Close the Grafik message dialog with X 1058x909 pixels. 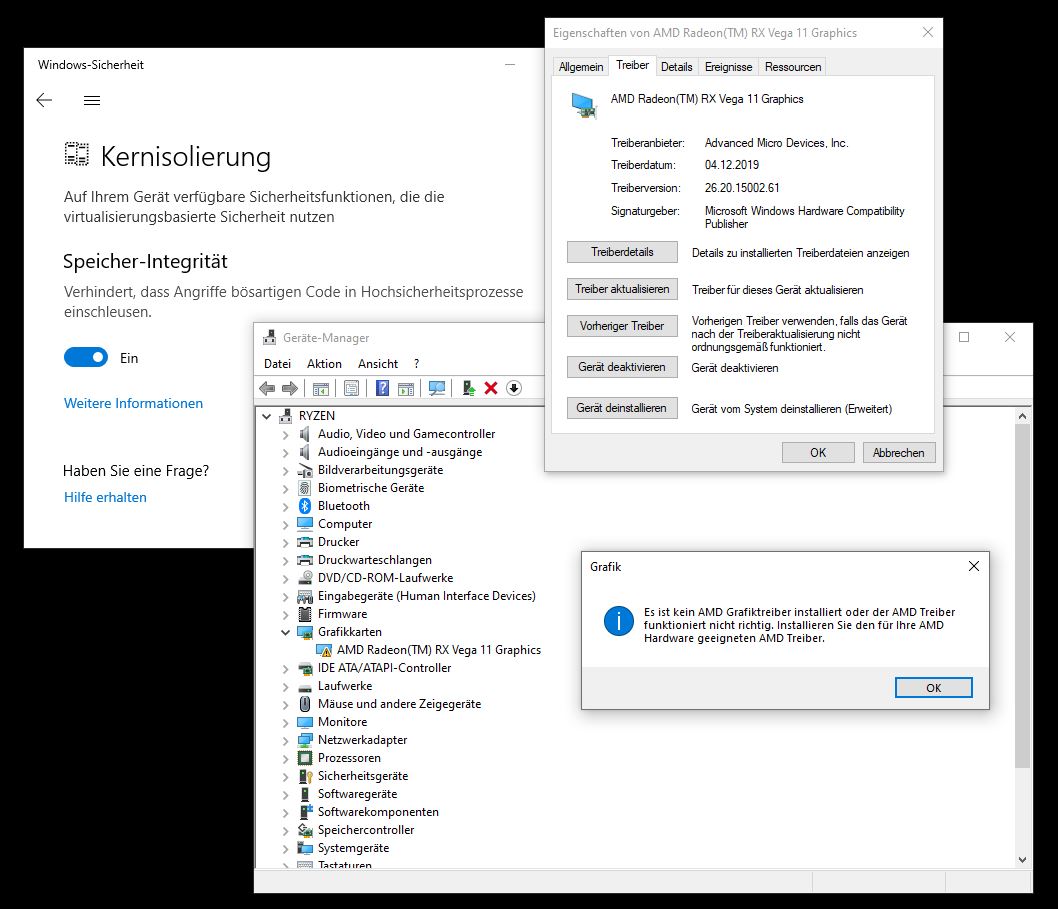(974, 566)
